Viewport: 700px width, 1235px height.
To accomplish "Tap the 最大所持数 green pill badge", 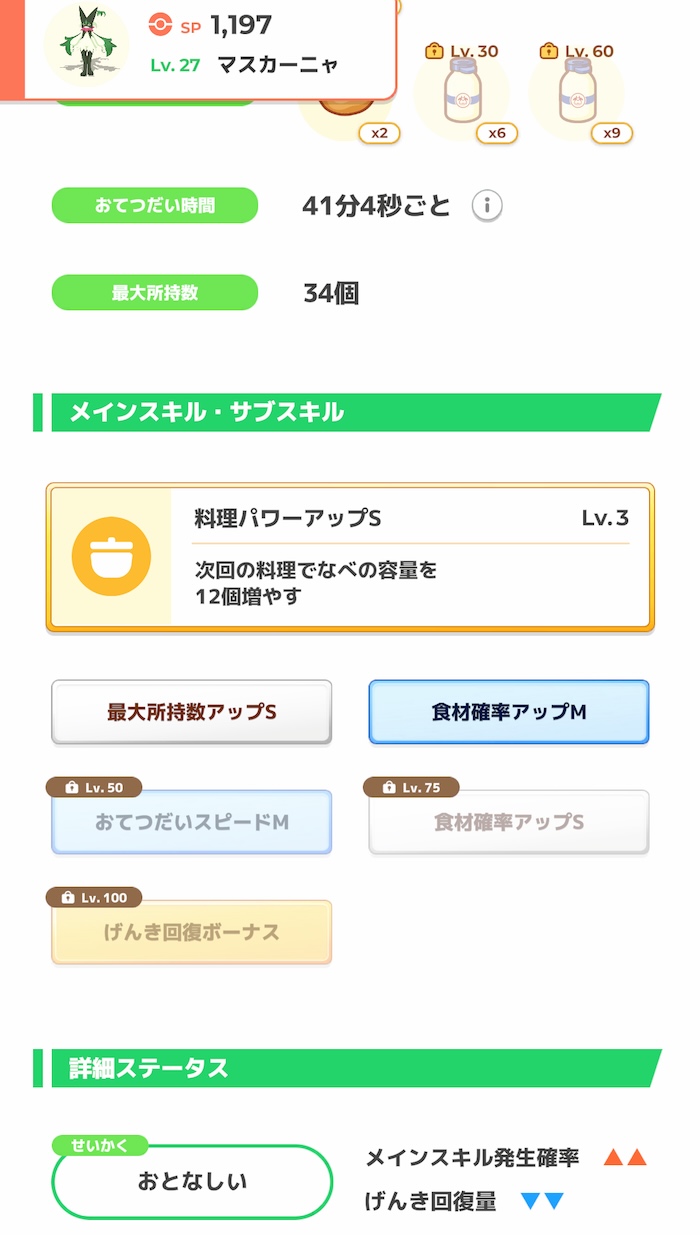I will (154, 292).
